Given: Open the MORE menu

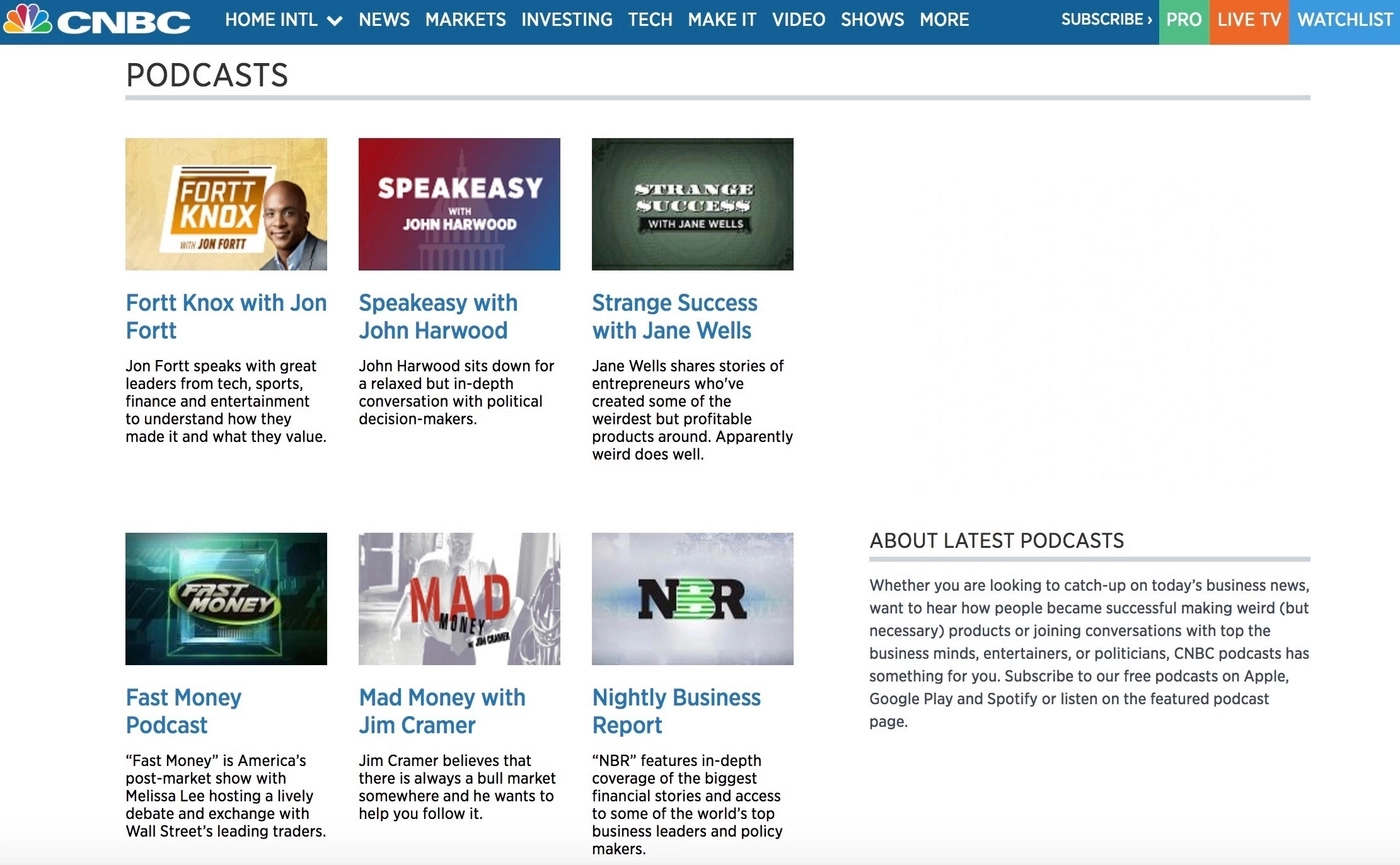Looking at the screenshot, I should click(944, 20).
